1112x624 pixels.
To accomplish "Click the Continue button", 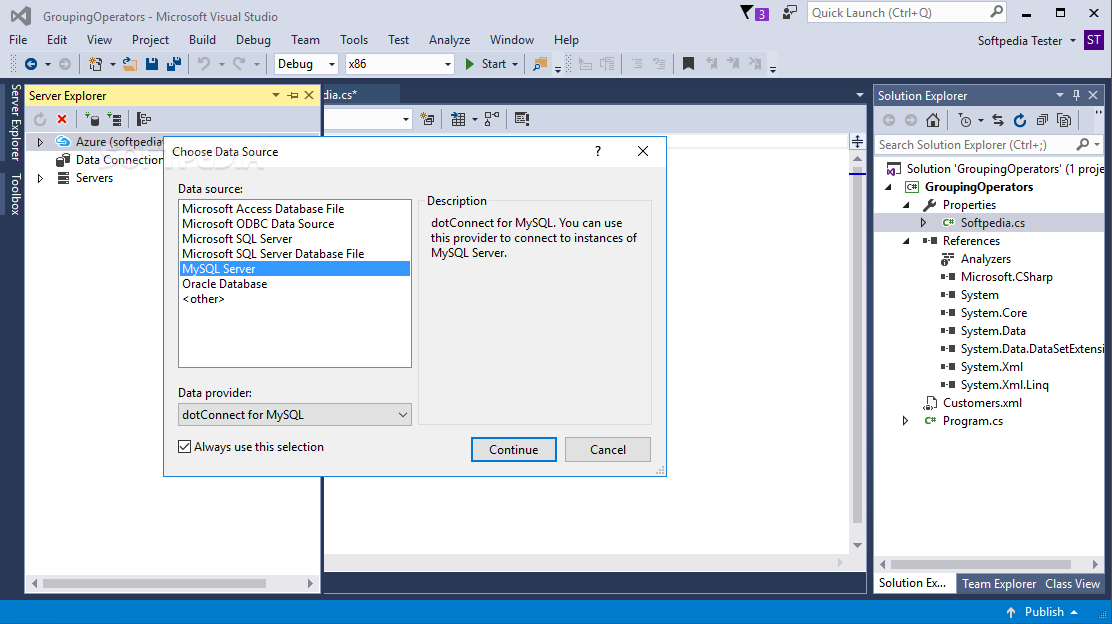I will pyautogui.click(x=513, y=450).
